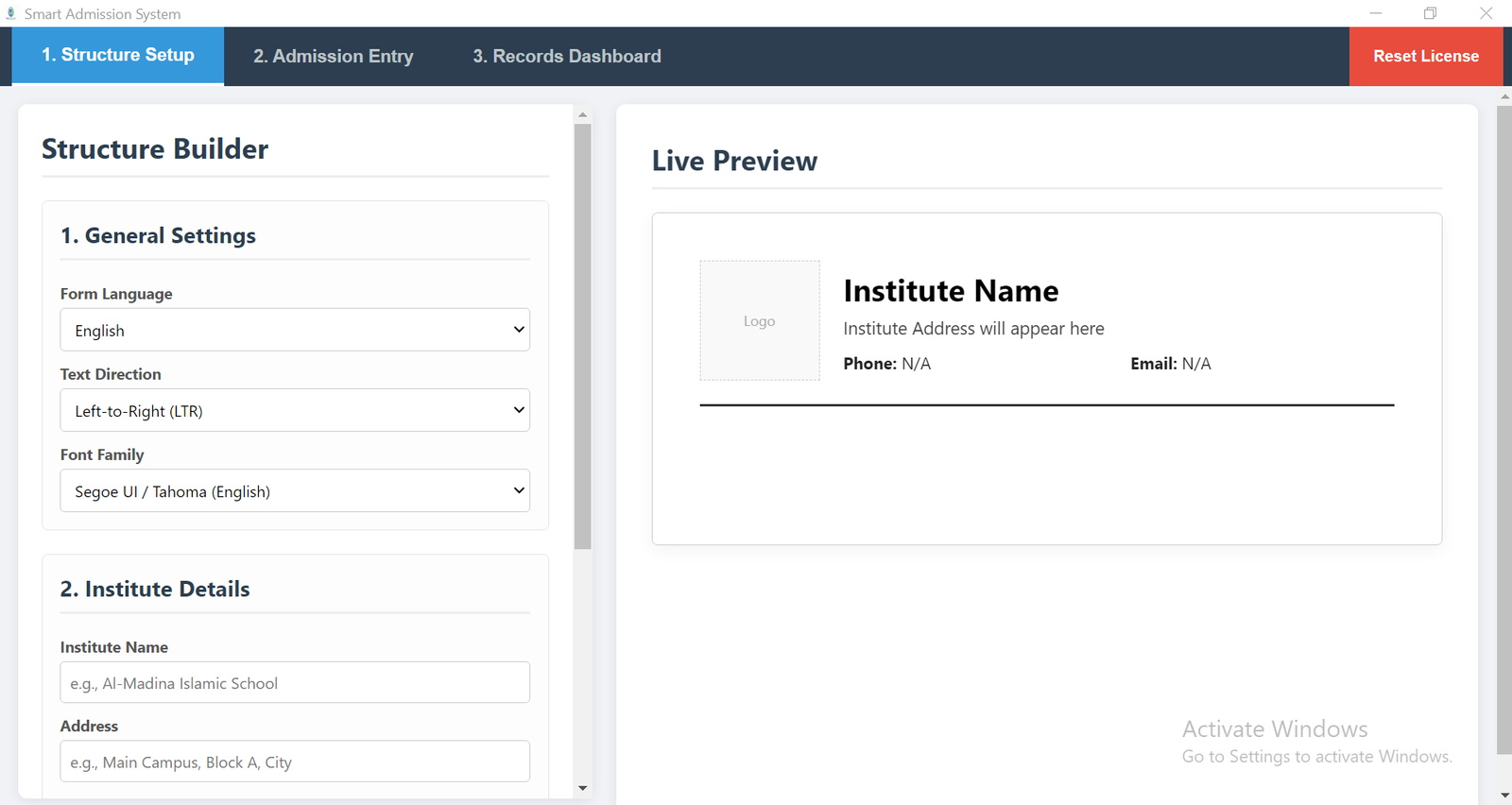Viewport: 1512px width, 805px height.
Task: Click 'Institute Address will appear here' text
Action: 973,329
